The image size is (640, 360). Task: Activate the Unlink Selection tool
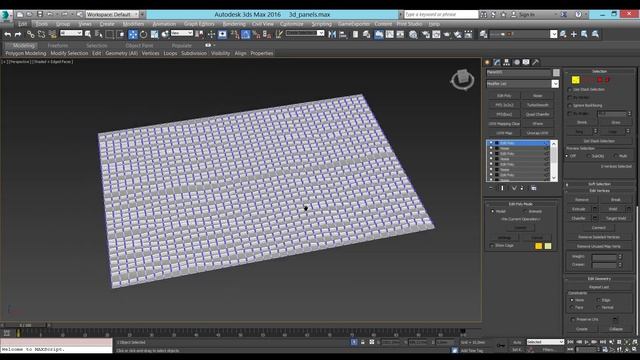[41, 35]
